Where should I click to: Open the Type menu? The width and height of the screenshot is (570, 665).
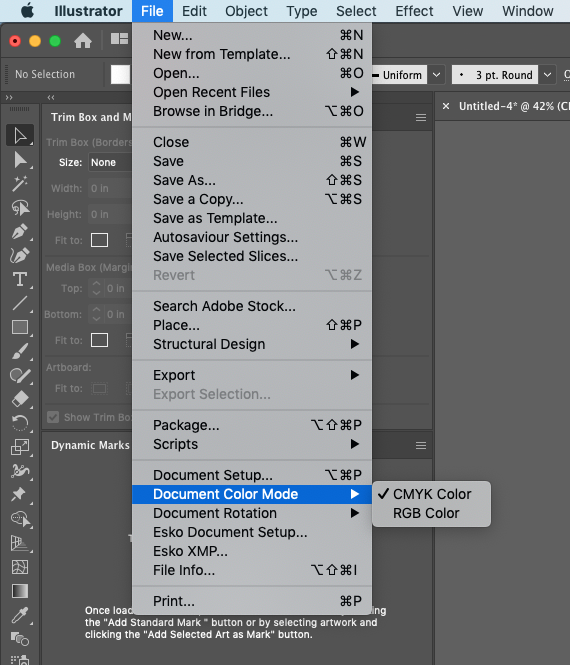302,11
